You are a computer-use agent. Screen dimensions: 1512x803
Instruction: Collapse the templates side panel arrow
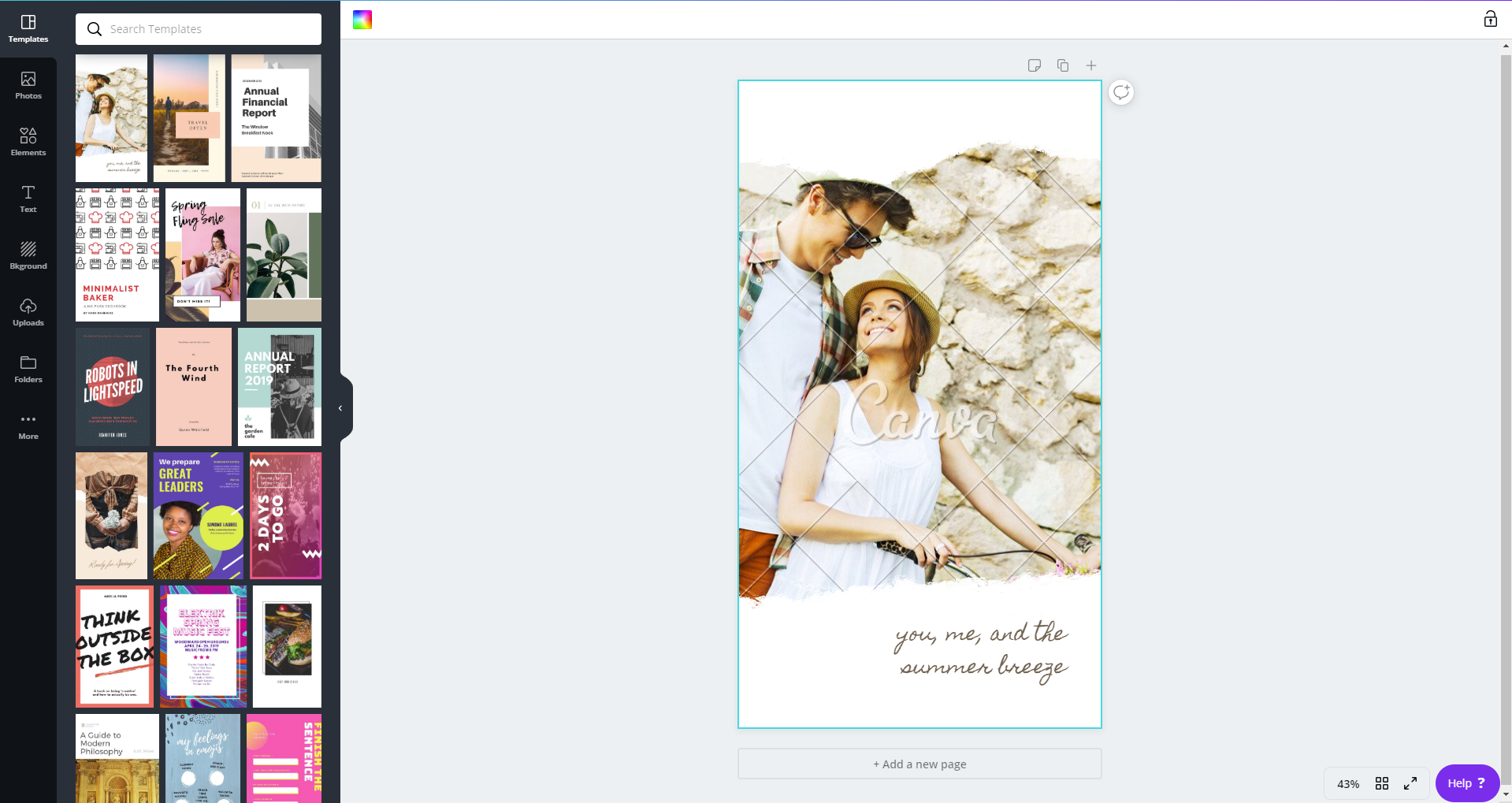[342, 408]
